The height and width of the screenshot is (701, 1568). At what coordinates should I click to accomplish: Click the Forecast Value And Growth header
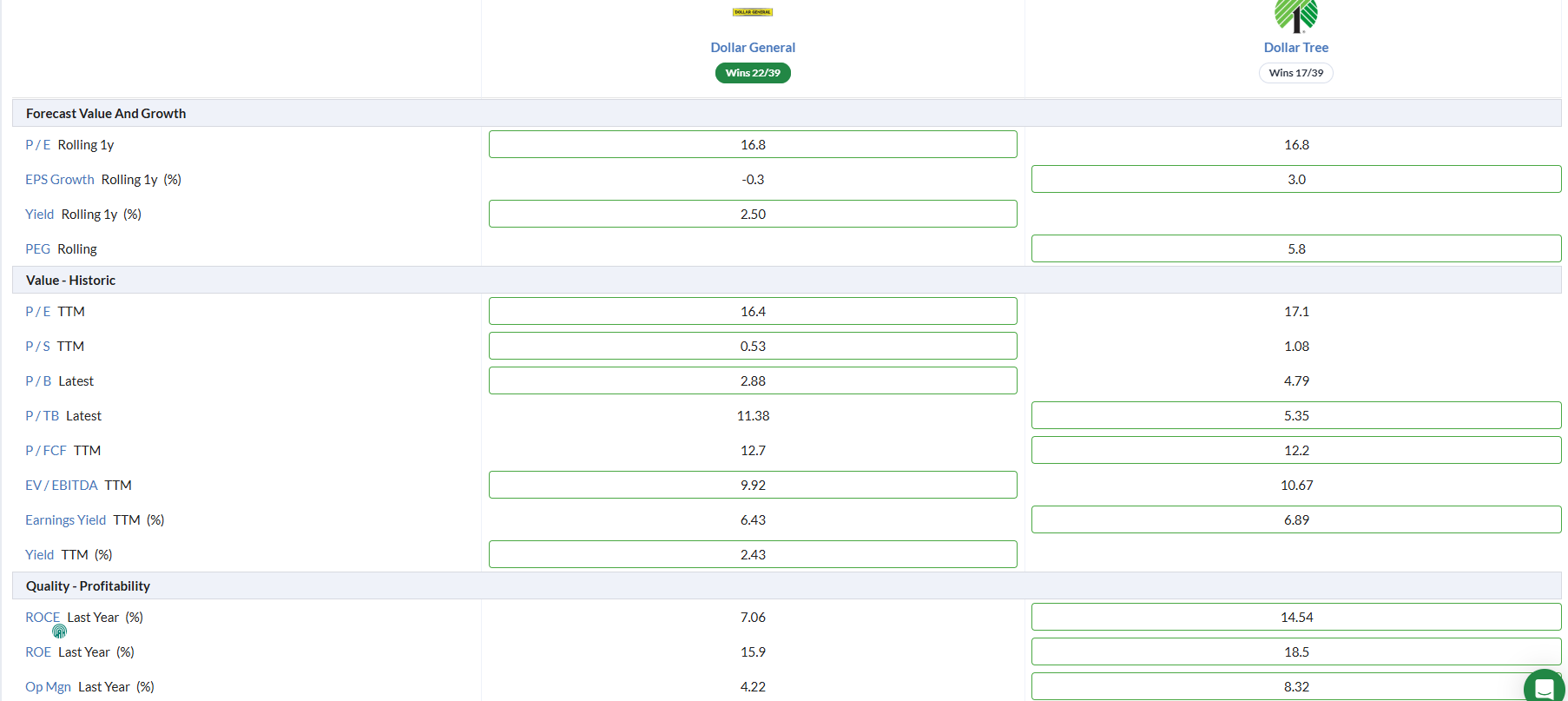coord(787,113)
